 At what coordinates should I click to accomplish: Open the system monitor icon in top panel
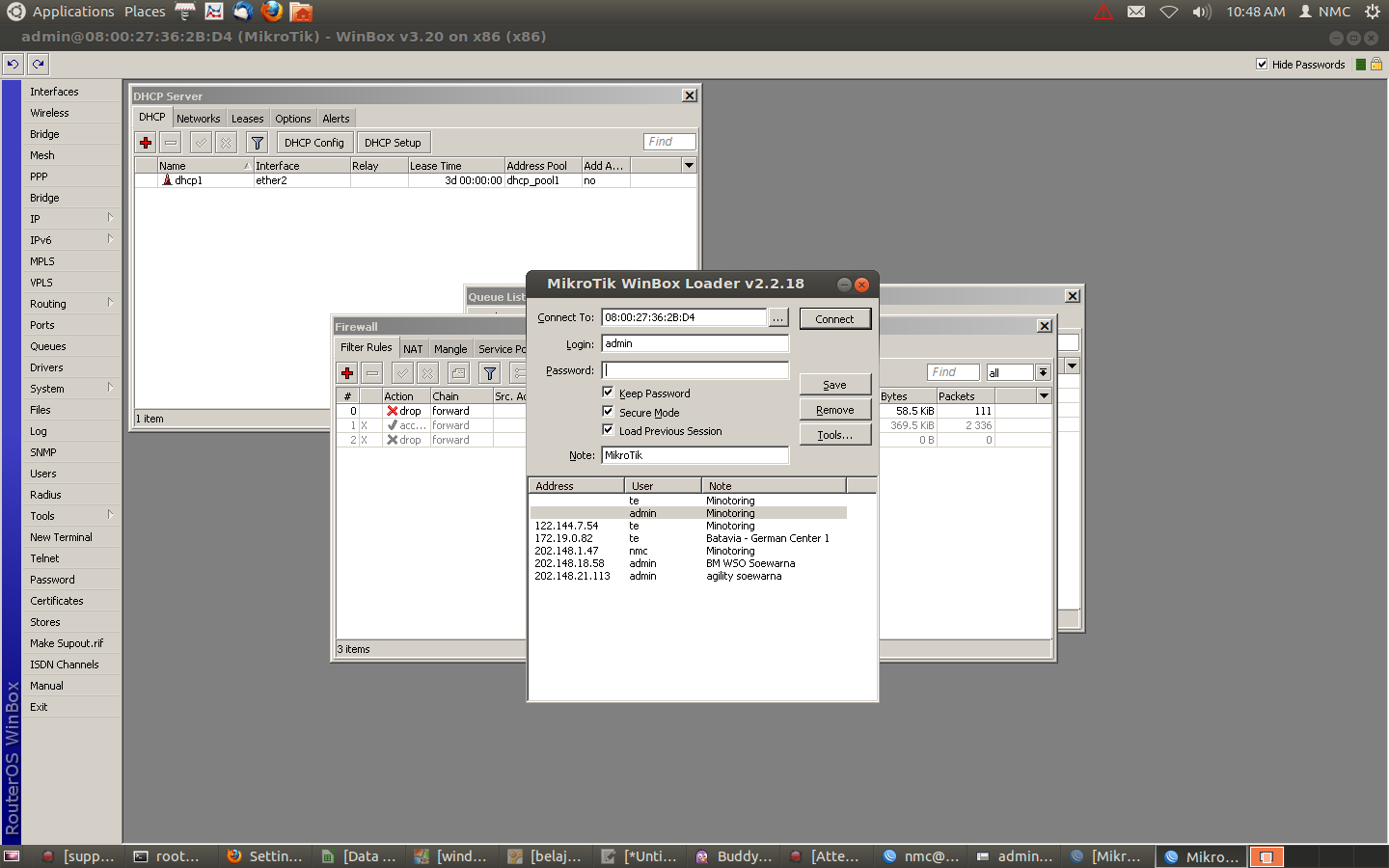(x=214, y=12)
